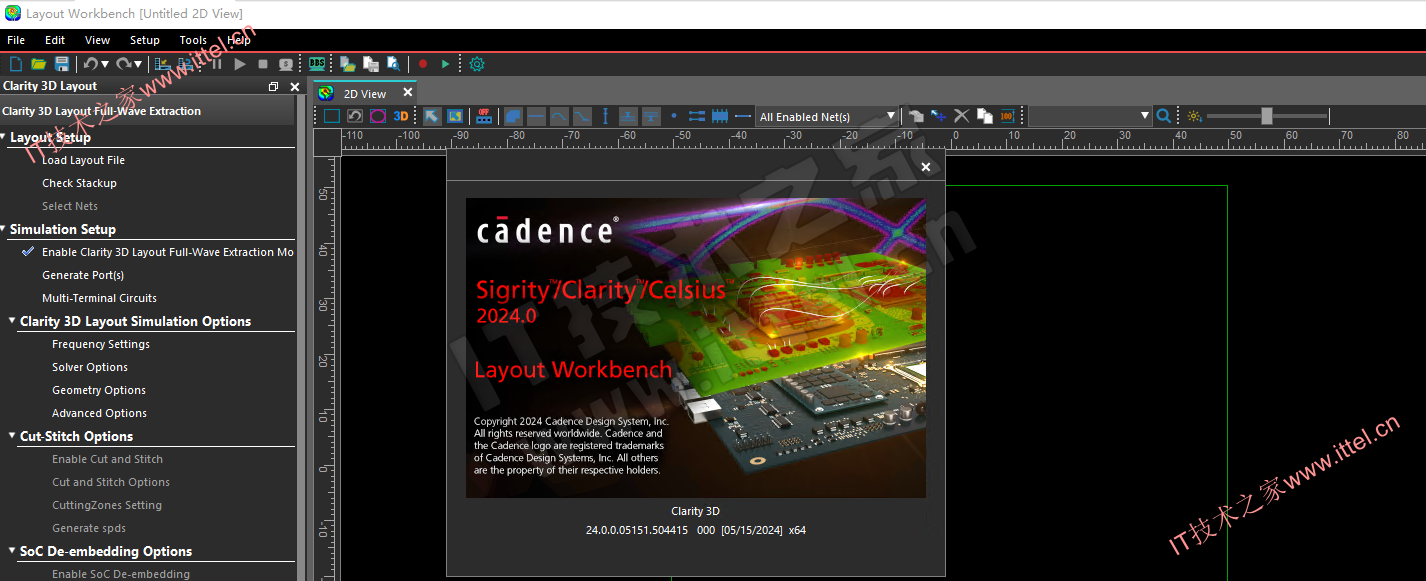
Task: Run the script with the green play icon
Action: [446, 64]
